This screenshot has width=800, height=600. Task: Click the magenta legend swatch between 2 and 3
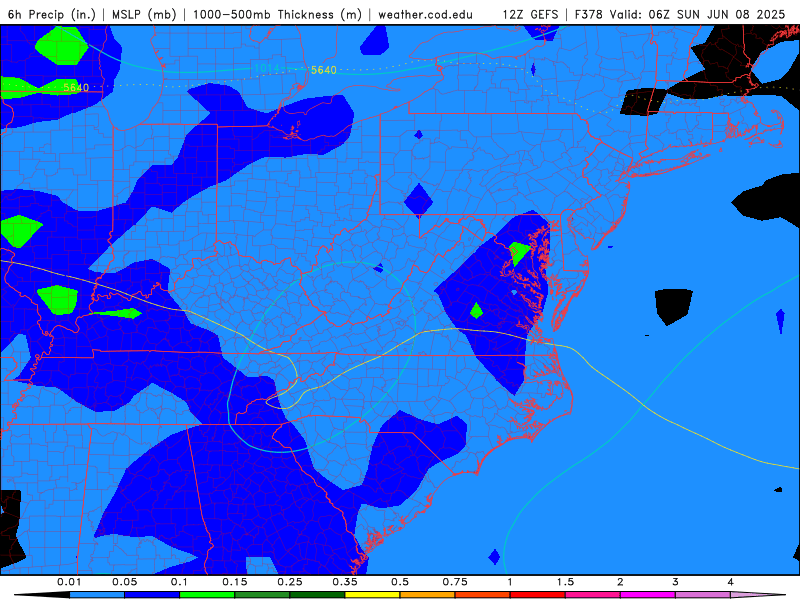[x=648, y=595]
